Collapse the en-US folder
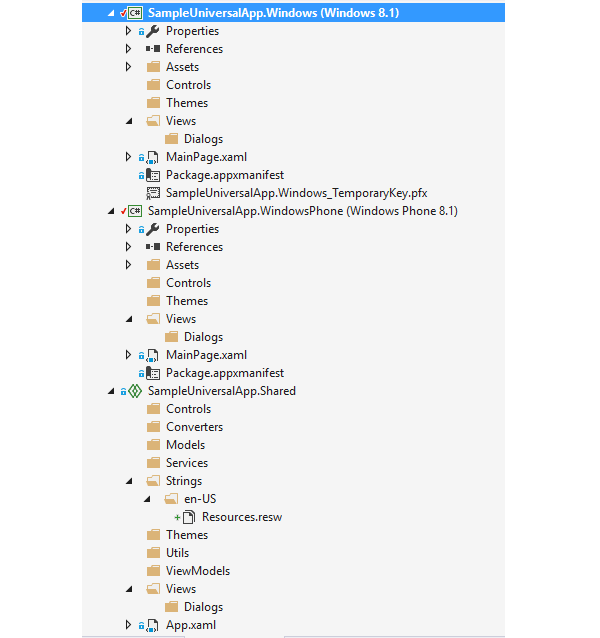The height and width of the screenshot is (638, 600). (x=147, y=499)
